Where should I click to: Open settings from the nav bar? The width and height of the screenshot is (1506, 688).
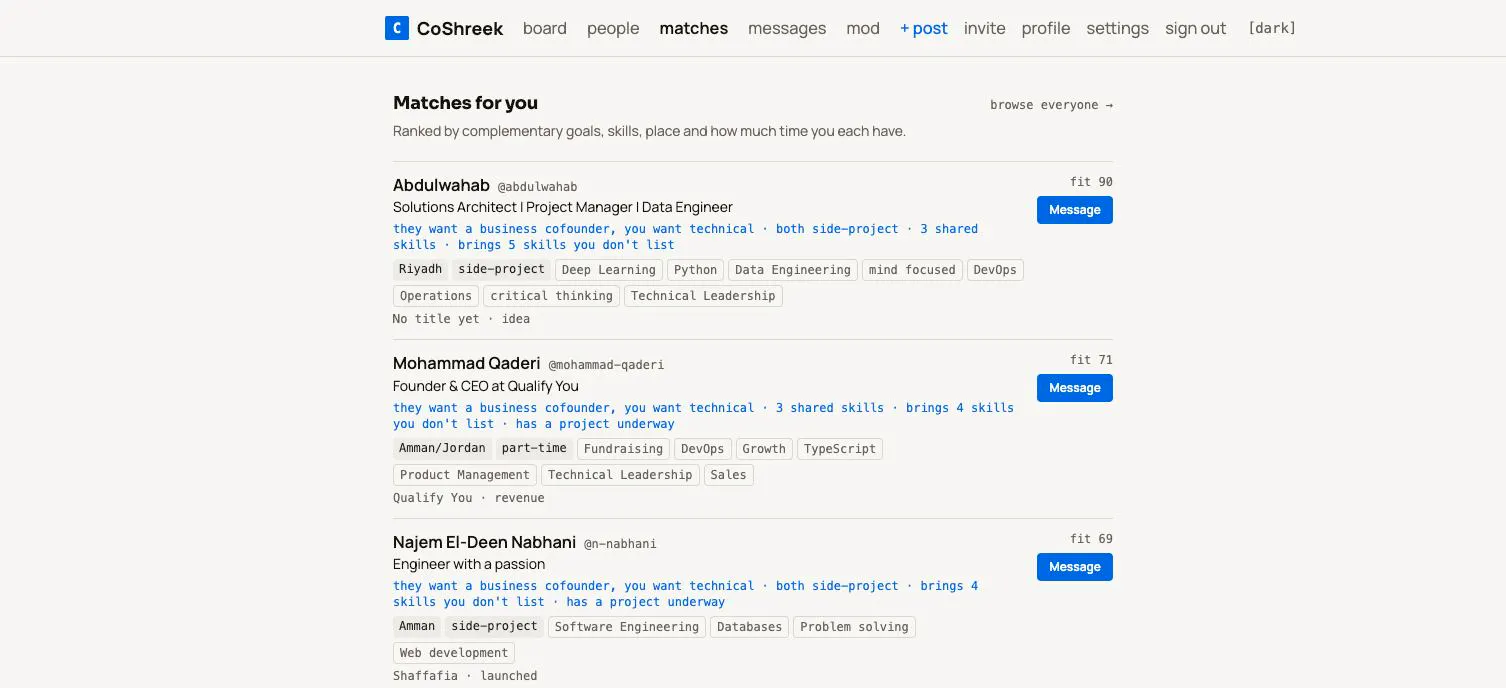tap(1118, 28)
